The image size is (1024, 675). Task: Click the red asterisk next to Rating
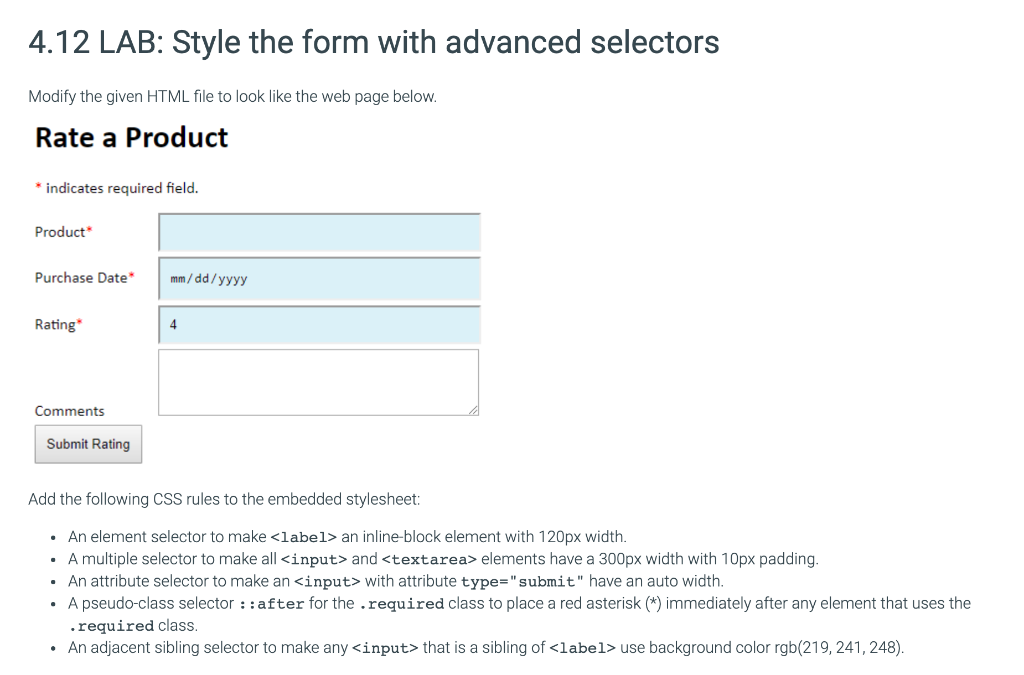point(79,323)
